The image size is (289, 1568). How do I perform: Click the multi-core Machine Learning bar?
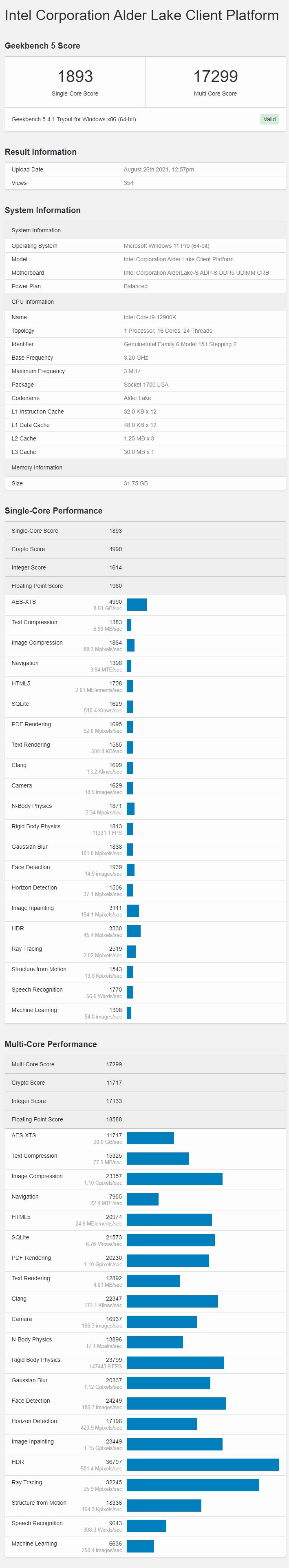click(140, 1546)
